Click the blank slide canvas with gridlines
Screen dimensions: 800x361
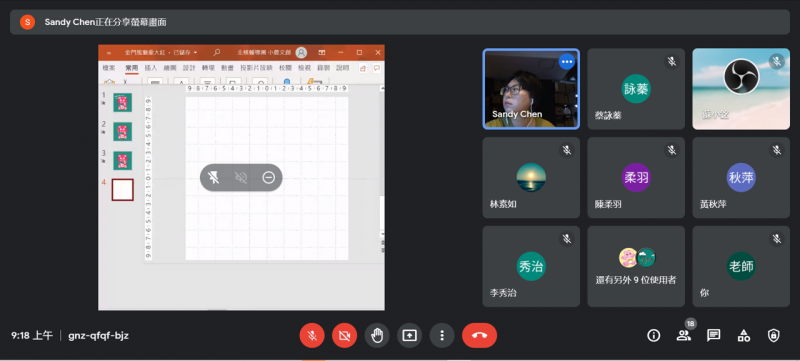tap(267, 178)
